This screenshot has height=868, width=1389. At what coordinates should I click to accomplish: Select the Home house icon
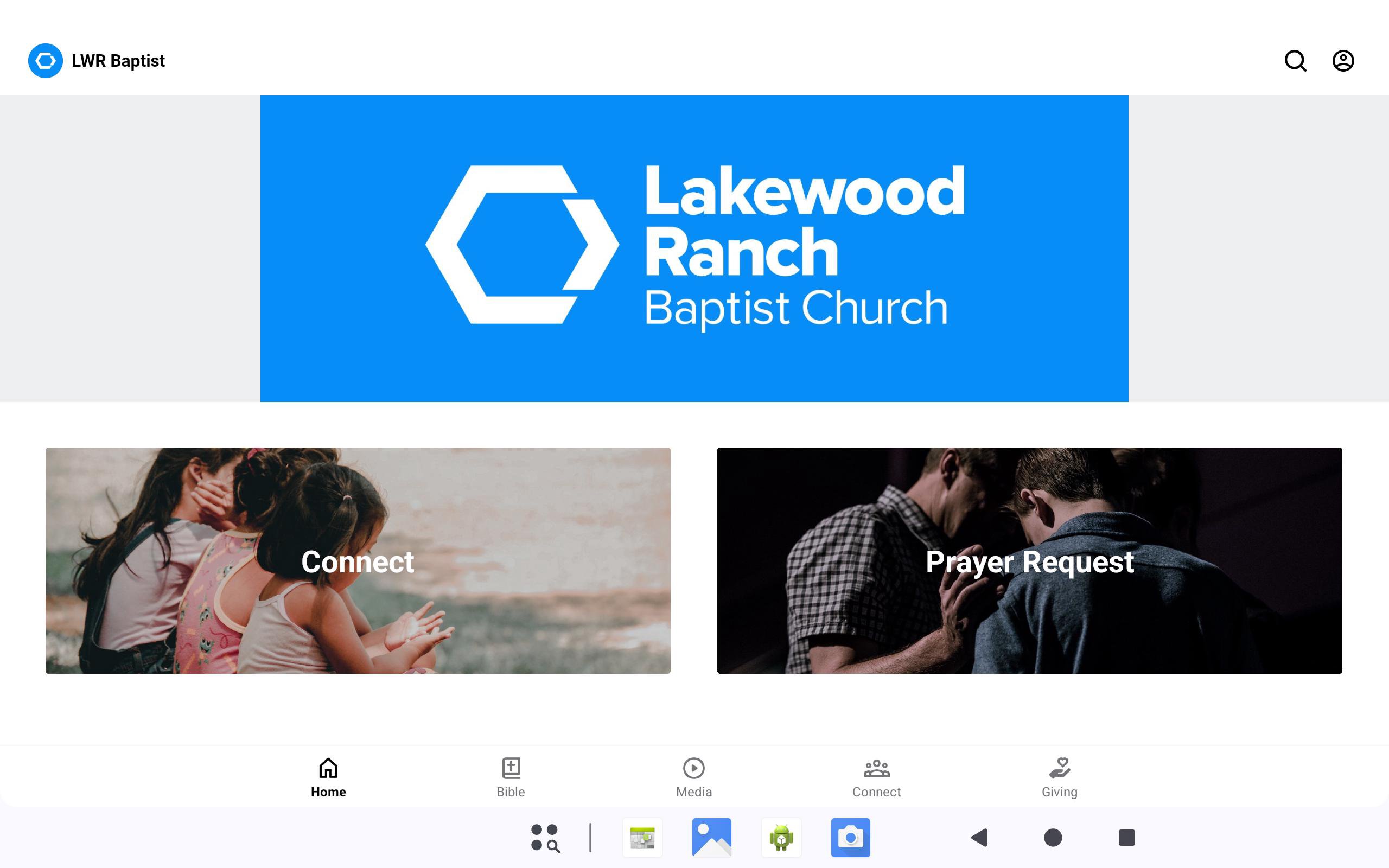(328, 768)
